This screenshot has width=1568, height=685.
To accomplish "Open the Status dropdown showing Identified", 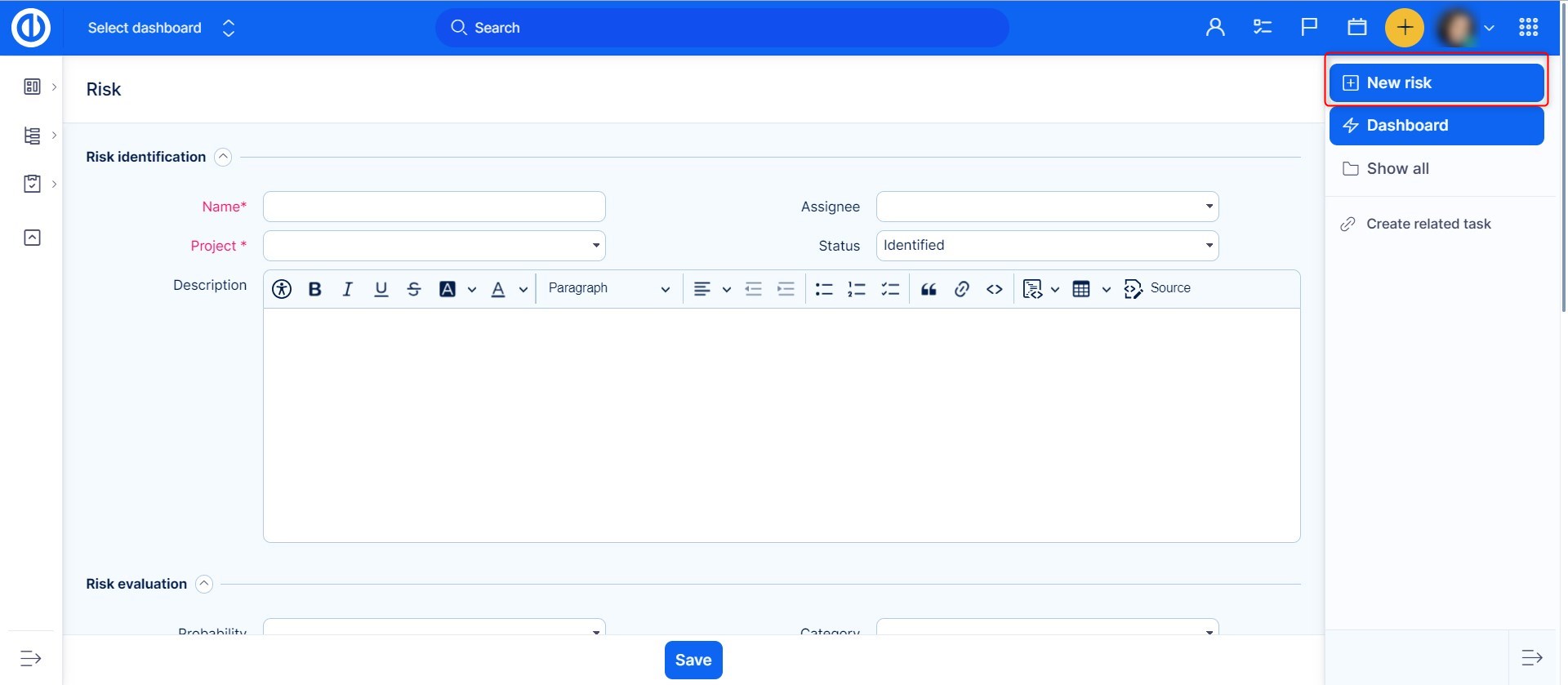I will pos(1046,246).
